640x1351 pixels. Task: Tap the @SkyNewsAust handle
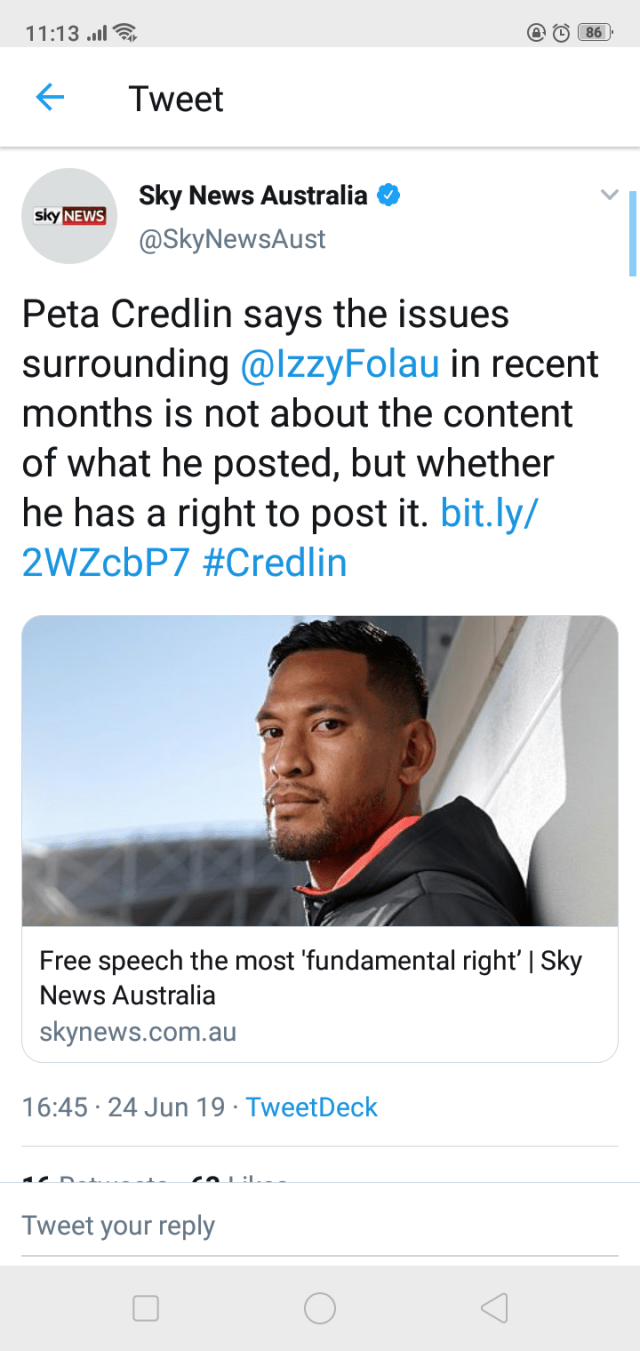tap(232, 240)
